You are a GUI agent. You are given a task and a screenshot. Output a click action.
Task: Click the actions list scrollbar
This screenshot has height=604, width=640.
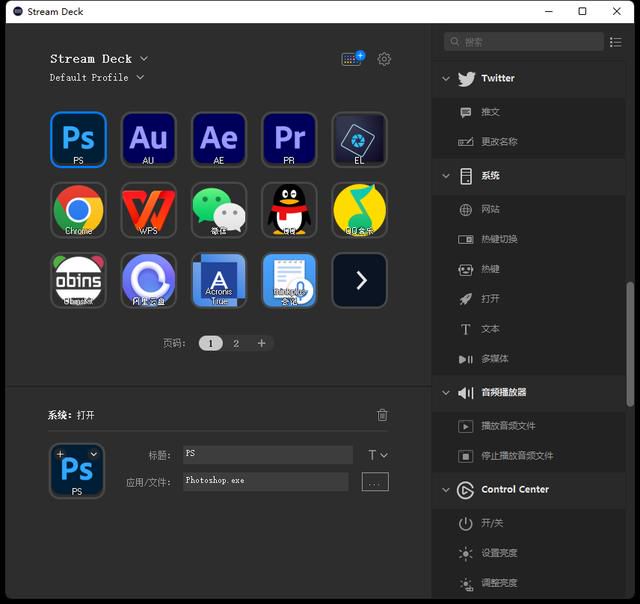click(630, 344)
